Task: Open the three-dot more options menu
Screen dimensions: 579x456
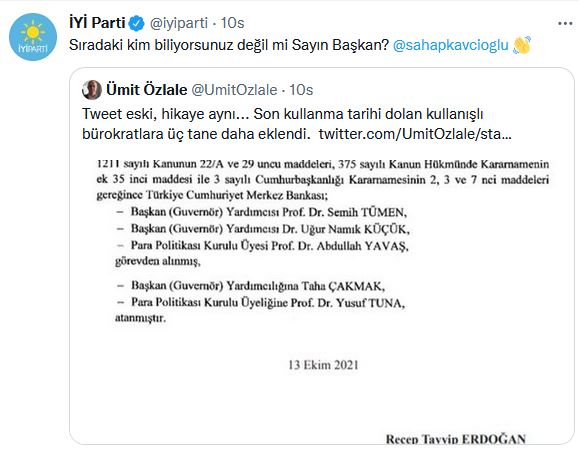Action: click(x=565, y=24)
